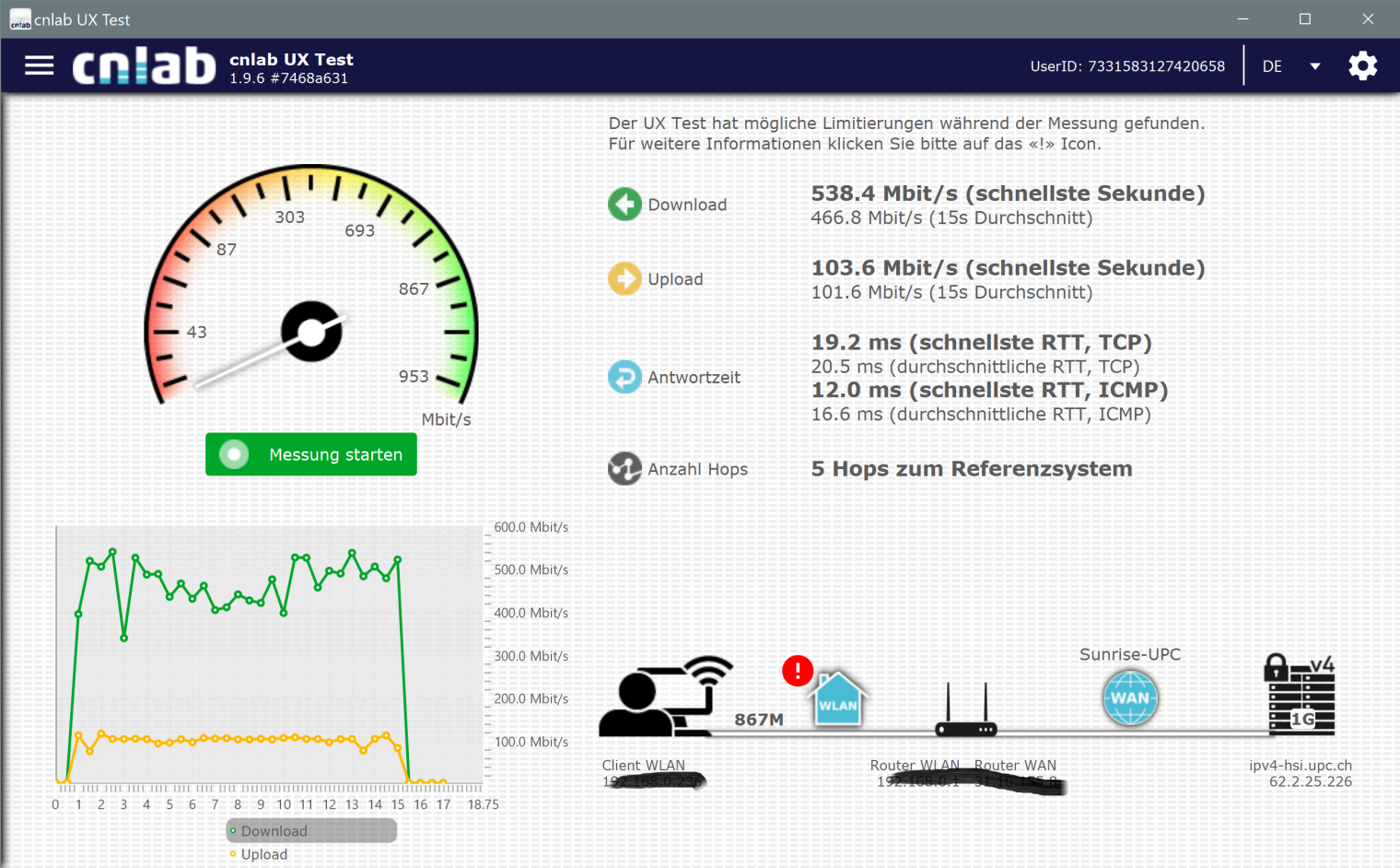The width and height of the screenshot is (1400, 868).
Task: Click the Anzahl Hops icon
Action: (x=624, y=469)
